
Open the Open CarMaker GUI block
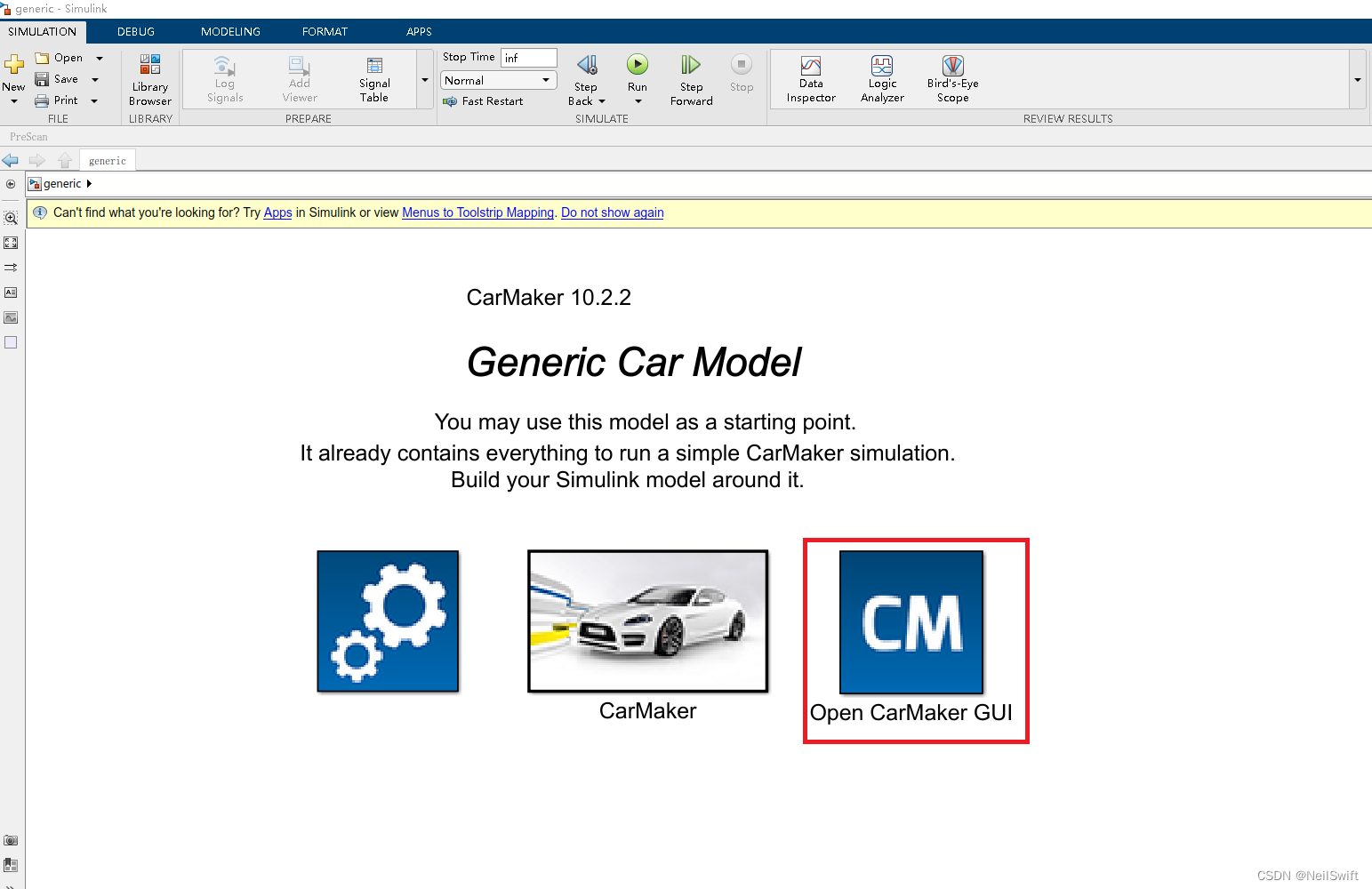911,621
